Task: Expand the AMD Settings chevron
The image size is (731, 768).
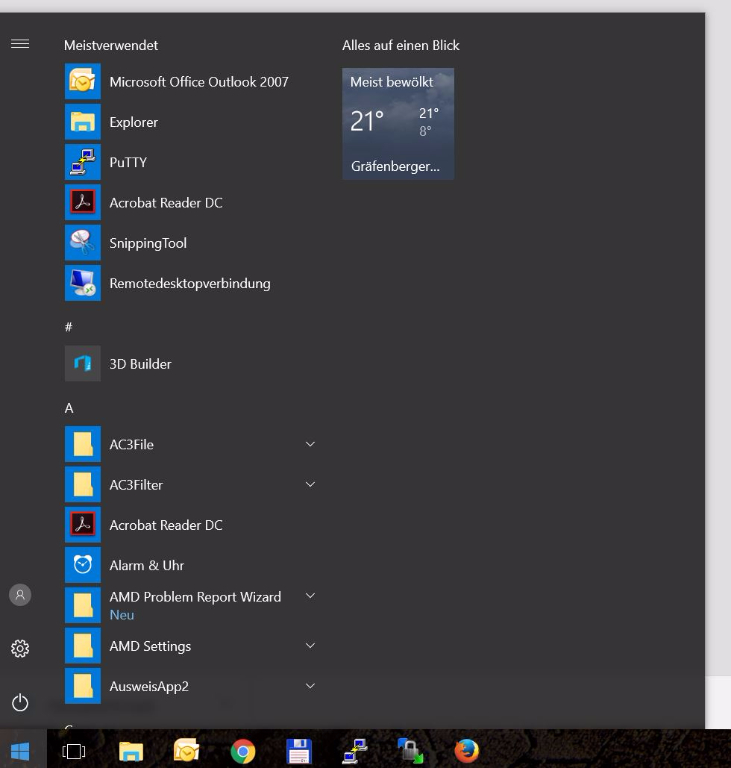Action: pos(310,646)
